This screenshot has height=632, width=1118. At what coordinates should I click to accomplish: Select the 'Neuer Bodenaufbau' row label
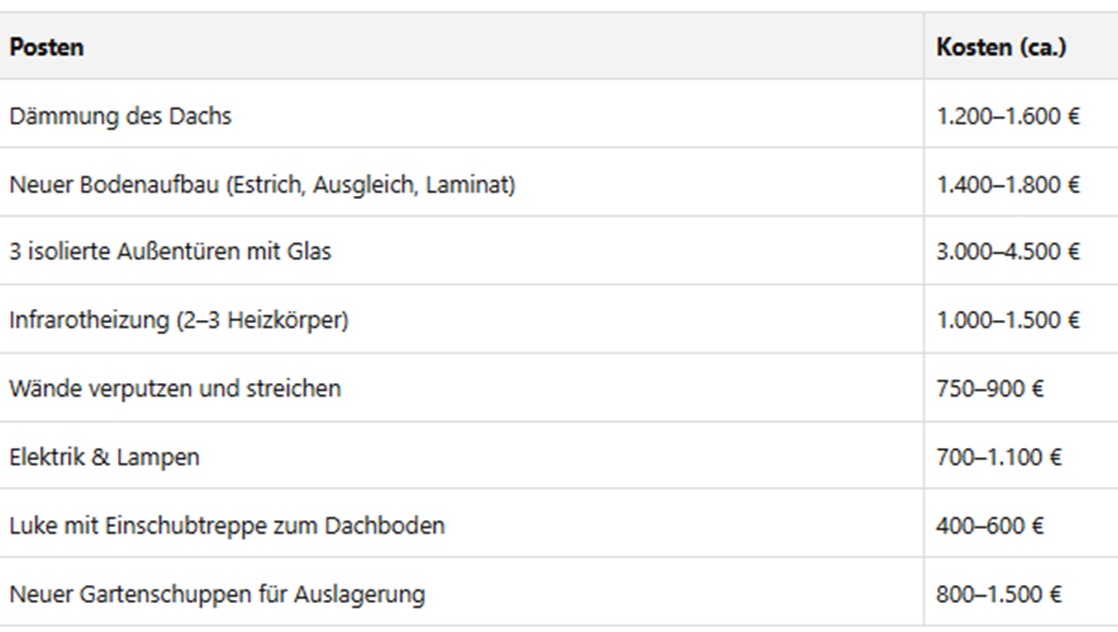[x=262, y=184]
